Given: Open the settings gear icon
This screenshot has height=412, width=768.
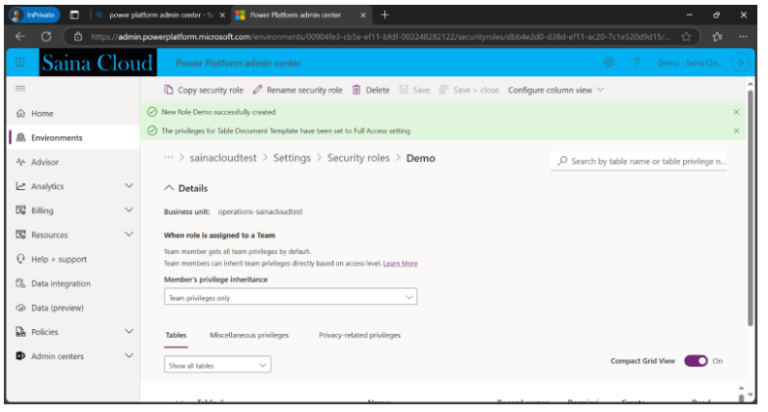Looking at the screenshot, I should tap(609, 63).
